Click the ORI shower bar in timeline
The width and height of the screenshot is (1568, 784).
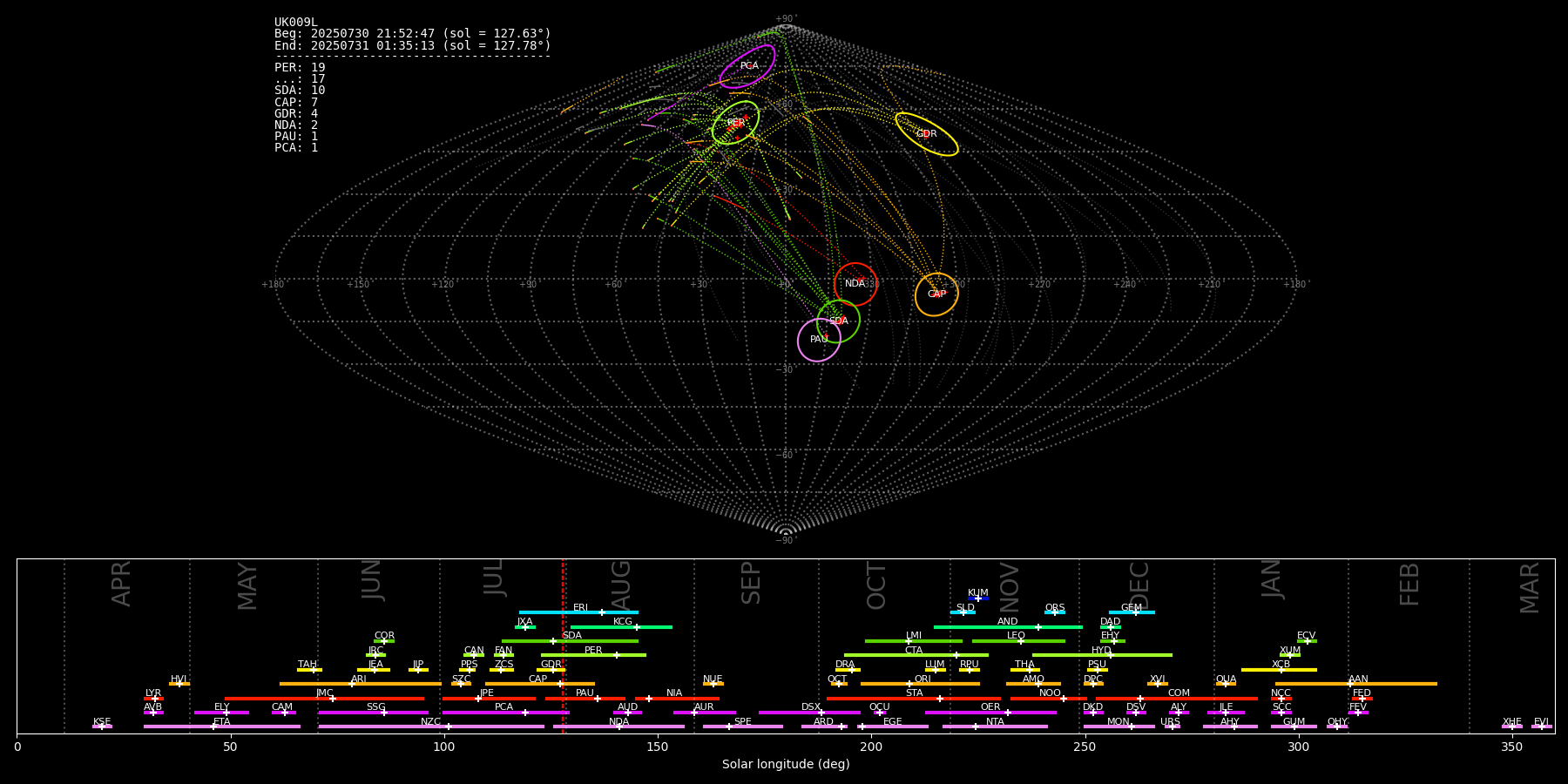pyautogui.click(x=920, y=684)
